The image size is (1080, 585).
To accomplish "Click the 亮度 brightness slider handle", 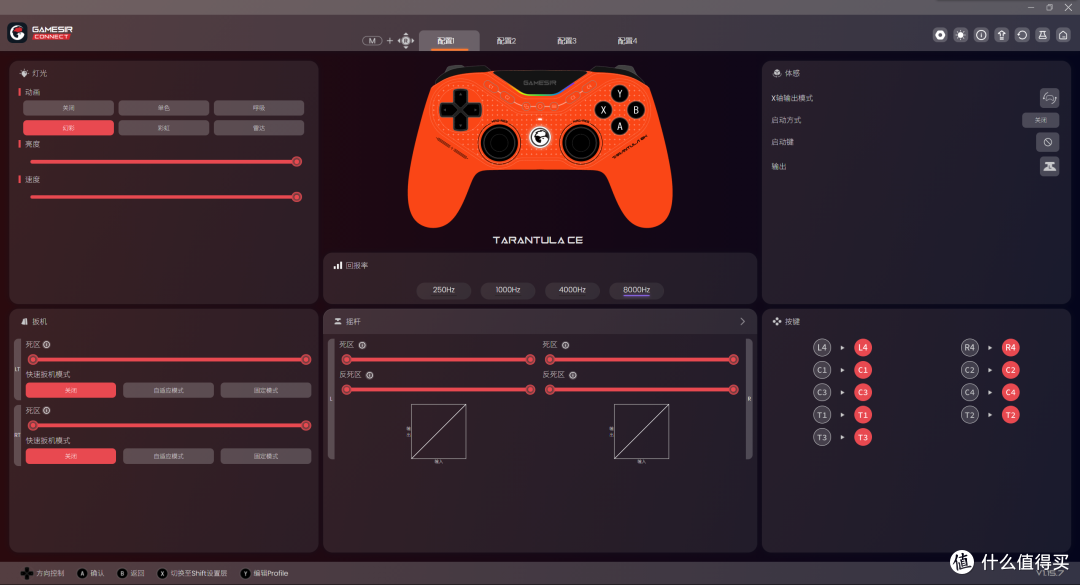I will coord(297,162).
